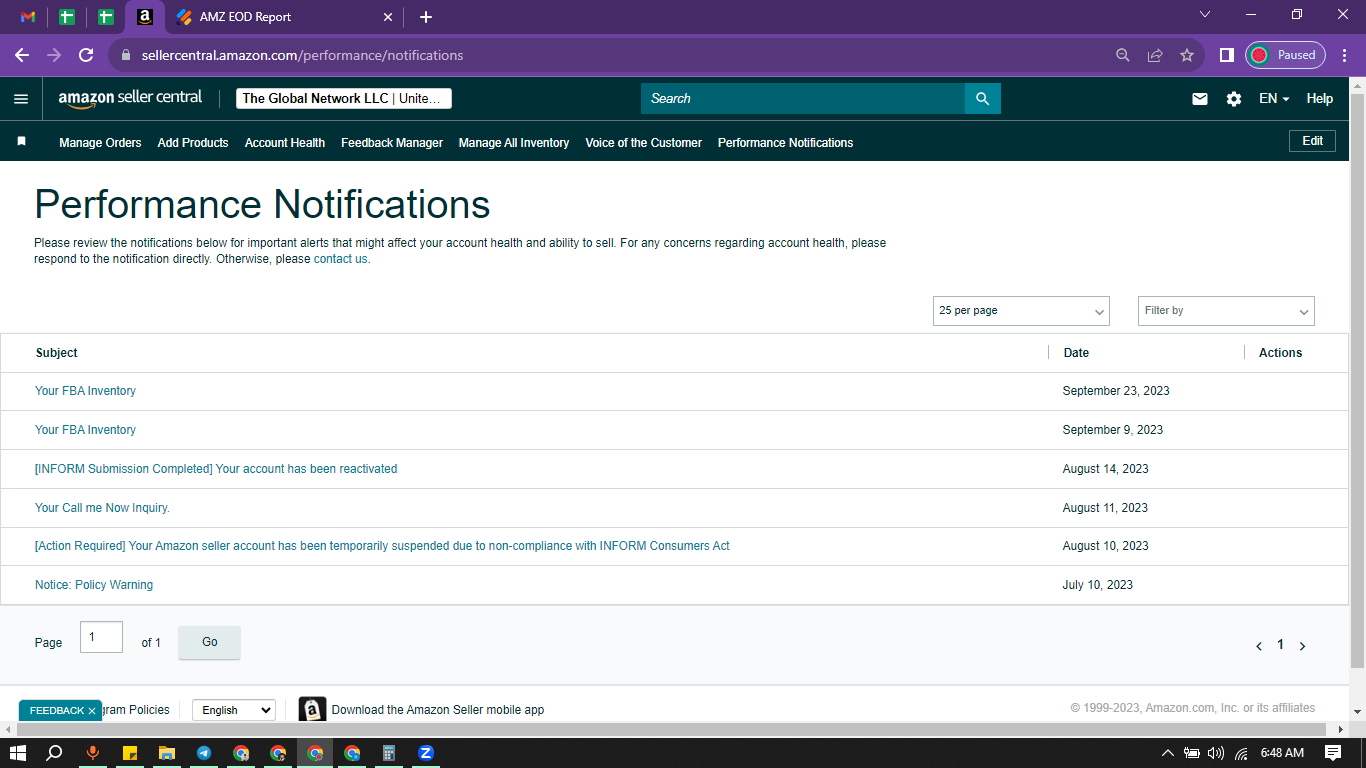Click the Paused profile button
1366x768 pixels.
click(x=1285, y=55)
